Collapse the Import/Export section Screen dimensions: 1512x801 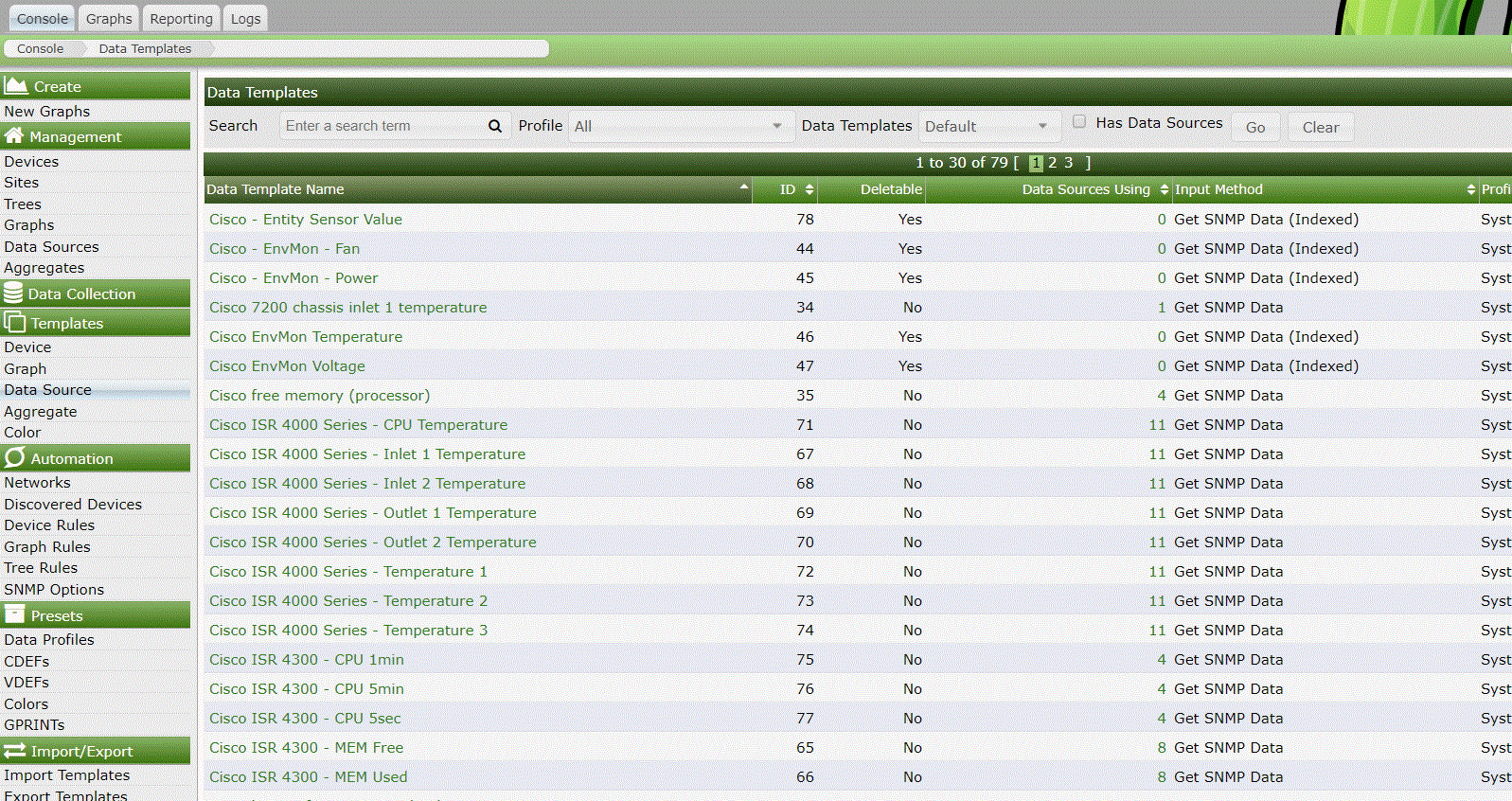[x=95, y=751]
